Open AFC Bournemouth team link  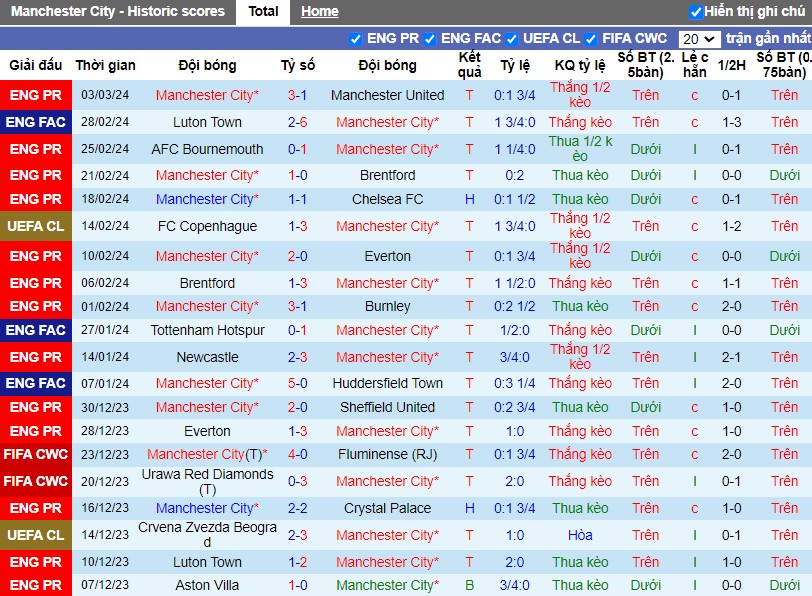click(x=207, y=149)
